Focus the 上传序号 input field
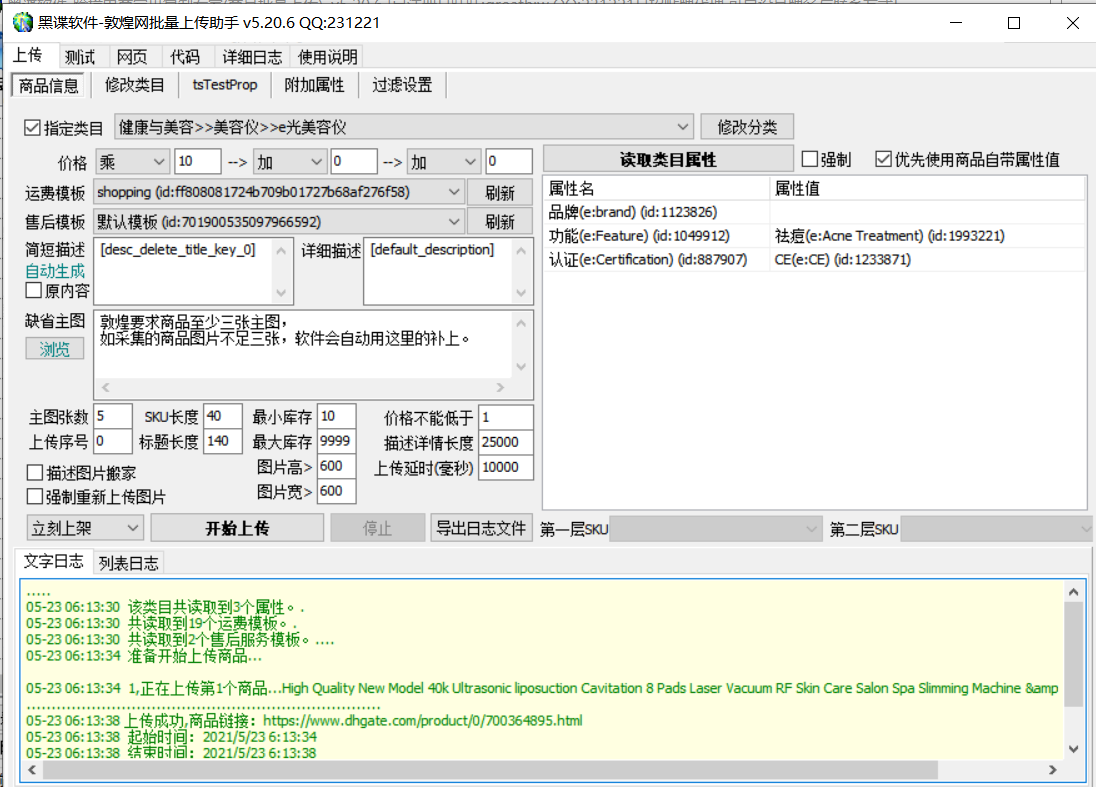Viewport: 1096px width, 787px height. (113, 442)
